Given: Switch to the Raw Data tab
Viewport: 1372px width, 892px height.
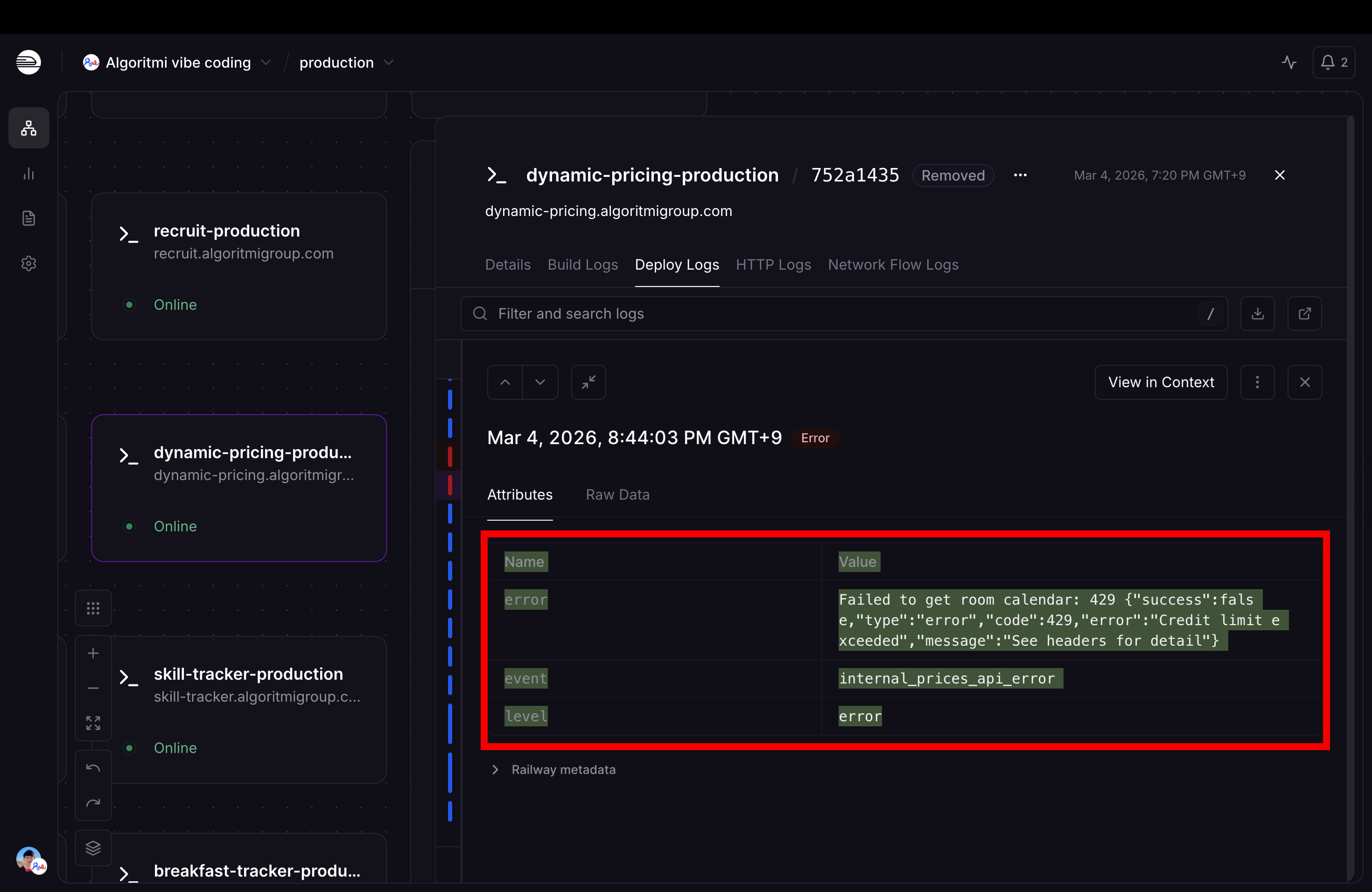Looking at the screenshot, I should pyautogui.click(x=617, y=495).
